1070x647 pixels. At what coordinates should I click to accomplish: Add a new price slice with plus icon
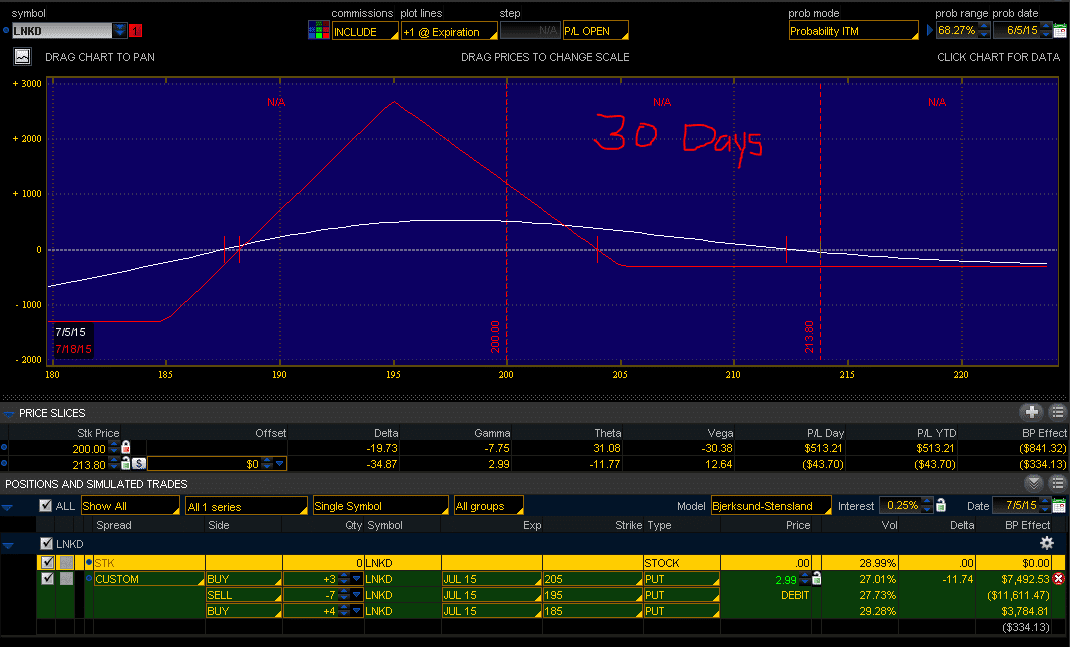click(1032, 412)
